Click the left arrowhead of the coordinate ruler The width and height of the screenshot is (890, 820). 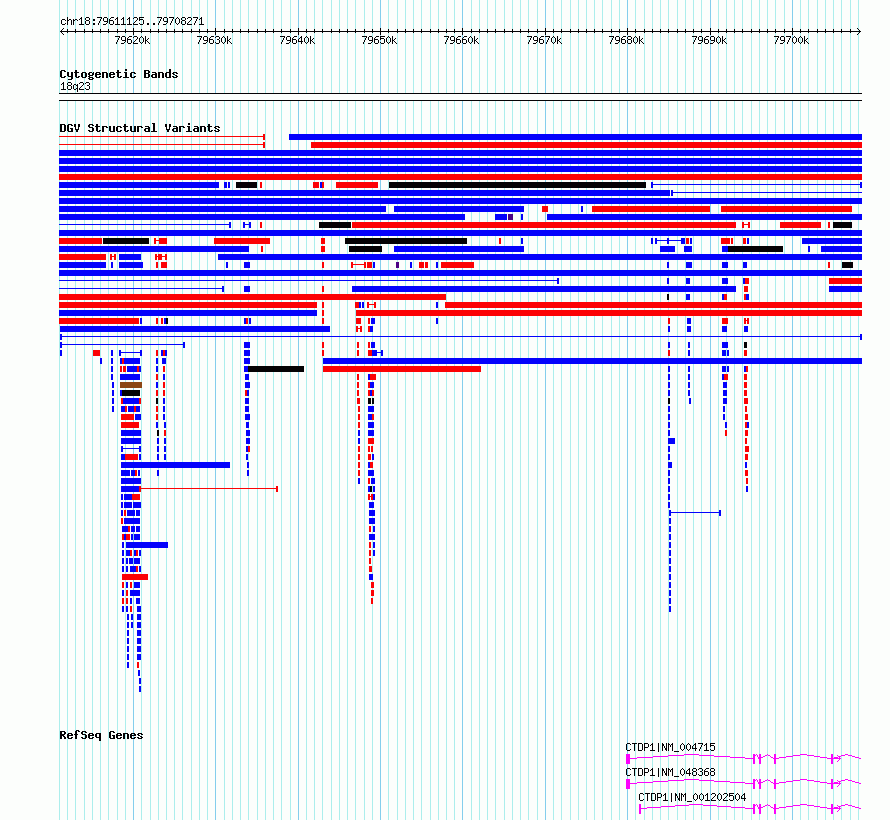click(62, 32)
